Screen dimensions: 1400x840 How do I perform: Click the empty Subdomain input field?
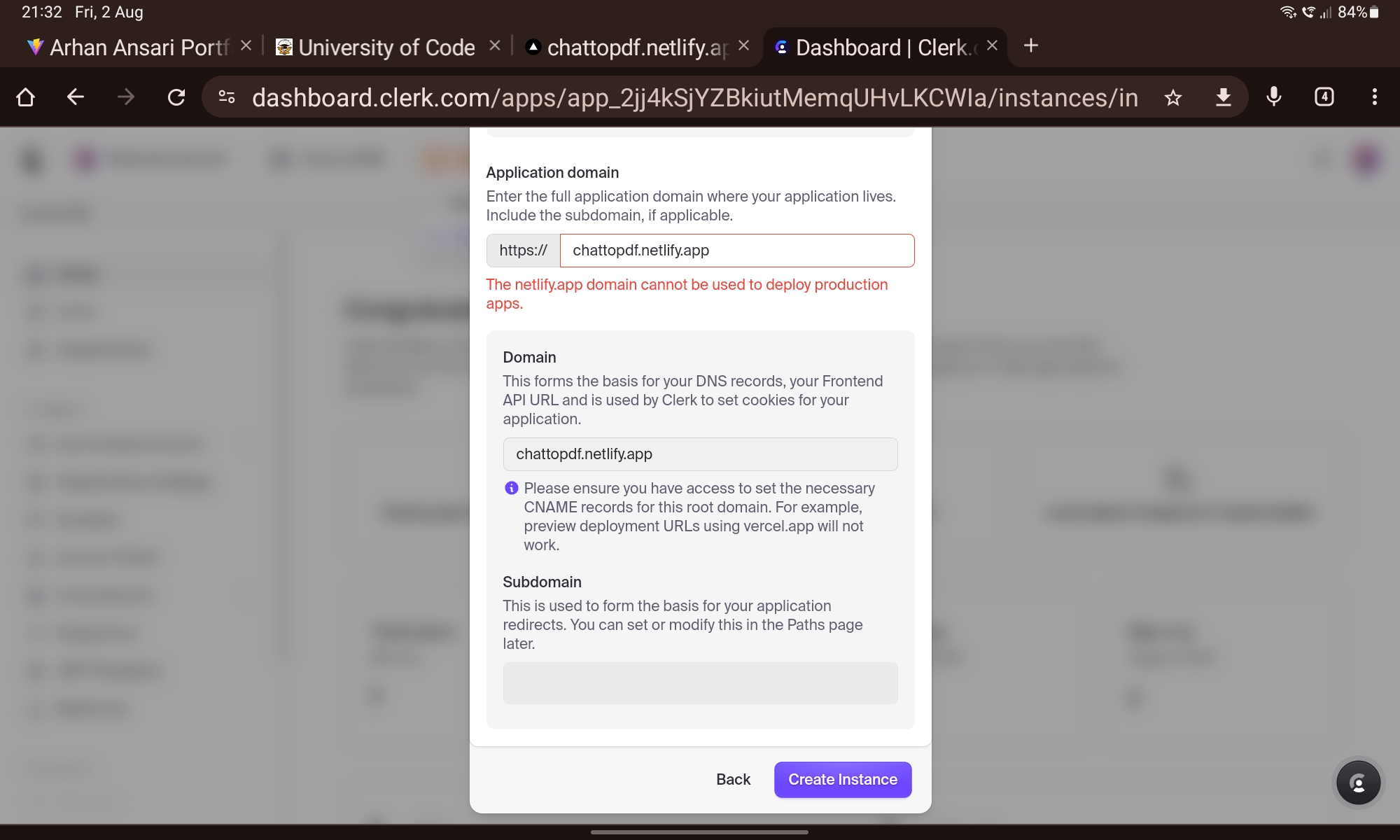[x=700, y=683]
